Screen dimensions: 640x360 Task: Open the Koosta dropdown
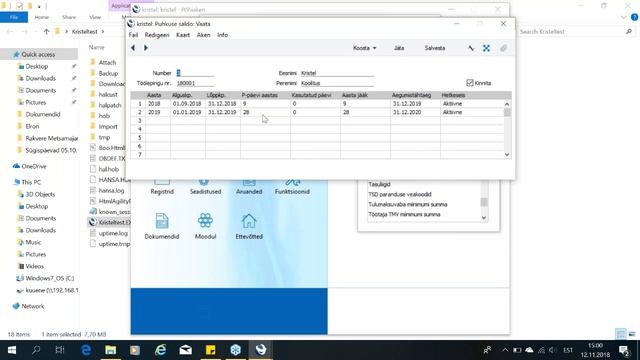[x=364, y=48]
